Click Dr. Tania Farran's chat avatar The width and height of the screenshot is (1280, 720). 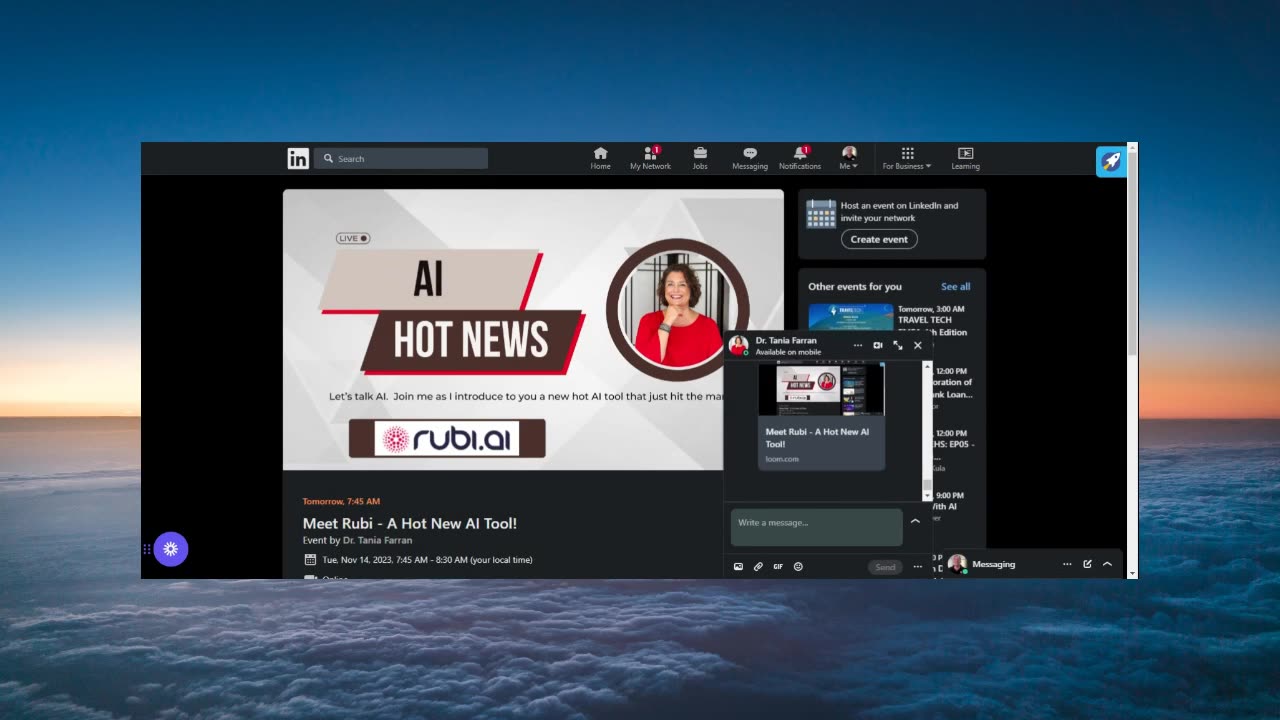tap(739, 345)
